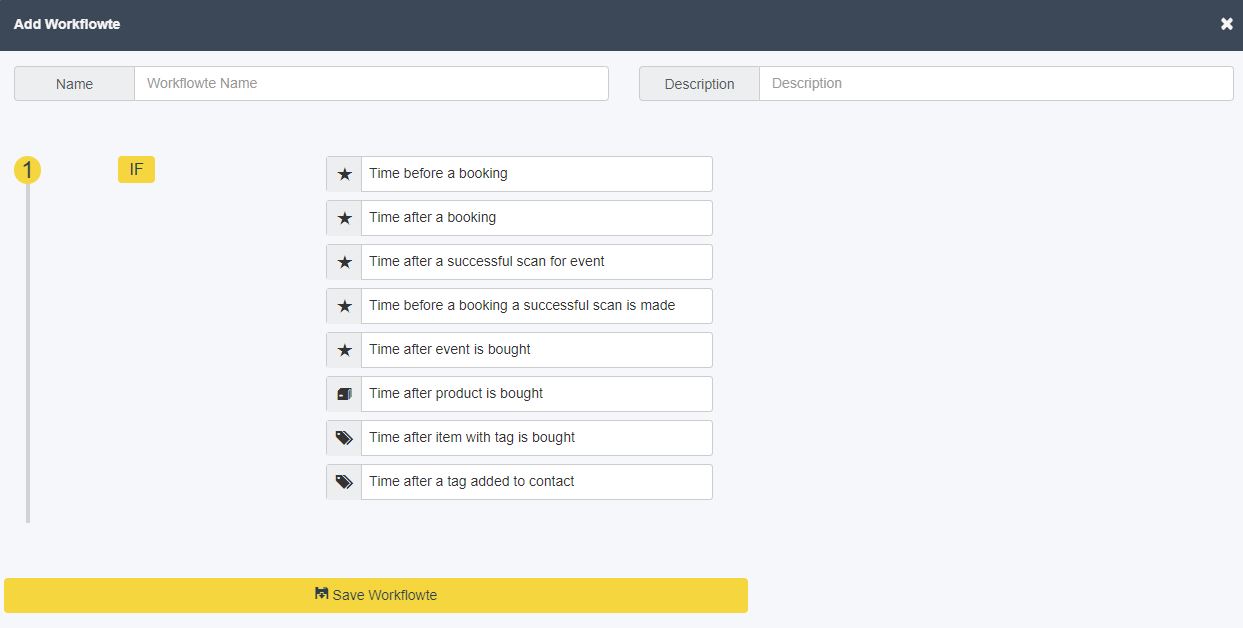Click star icon beside Time after a booking
1243x628 pixels.
click(344, 218)
